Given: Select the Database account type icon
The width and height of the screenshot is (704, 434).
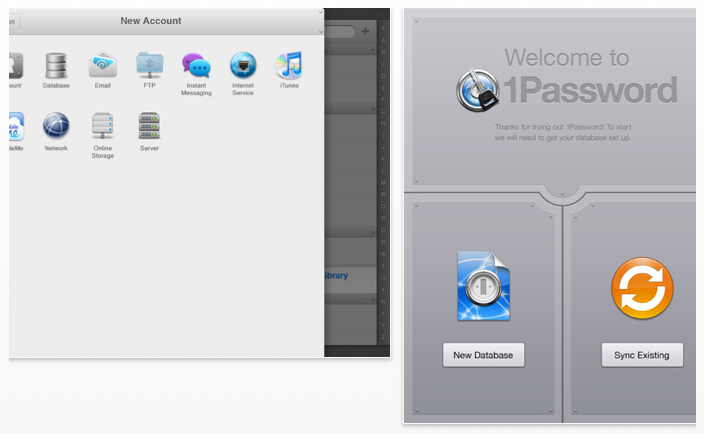Looking at the screenshot, I should point(56,66).
